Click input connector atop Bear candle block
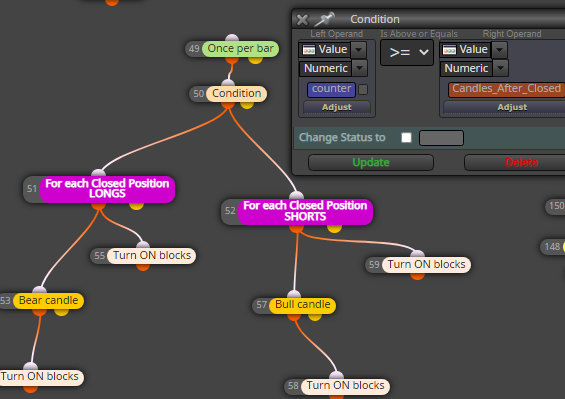The image size is (565, 399). [39, 289]
